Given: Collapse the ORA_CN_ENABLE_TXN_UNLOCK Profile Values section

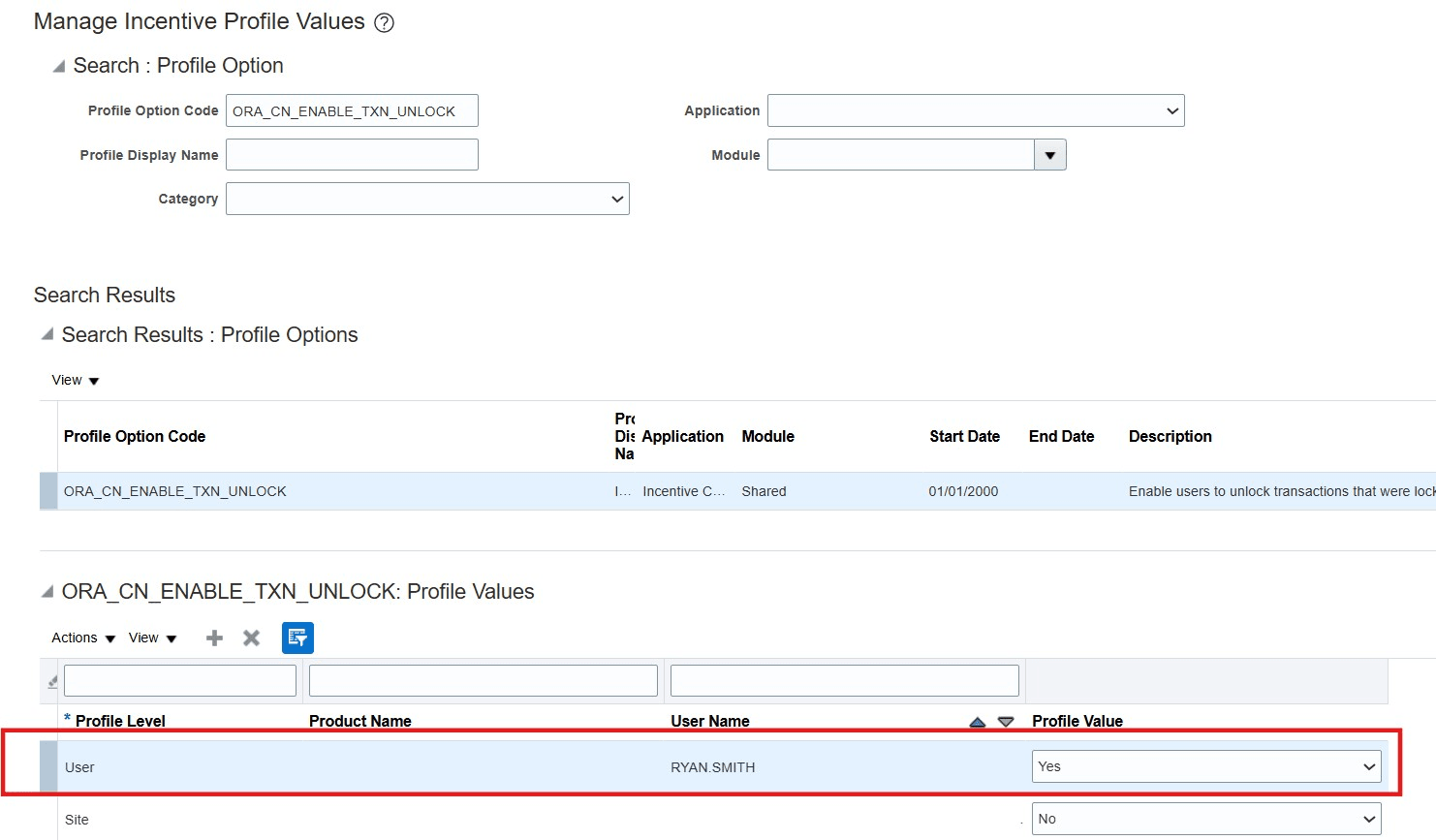Looking at the screenshot, I should (47, 591).
